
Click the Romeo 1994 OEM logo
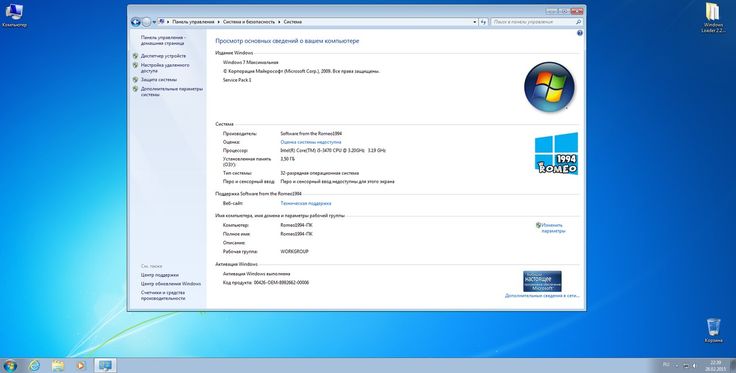[556, 153]
